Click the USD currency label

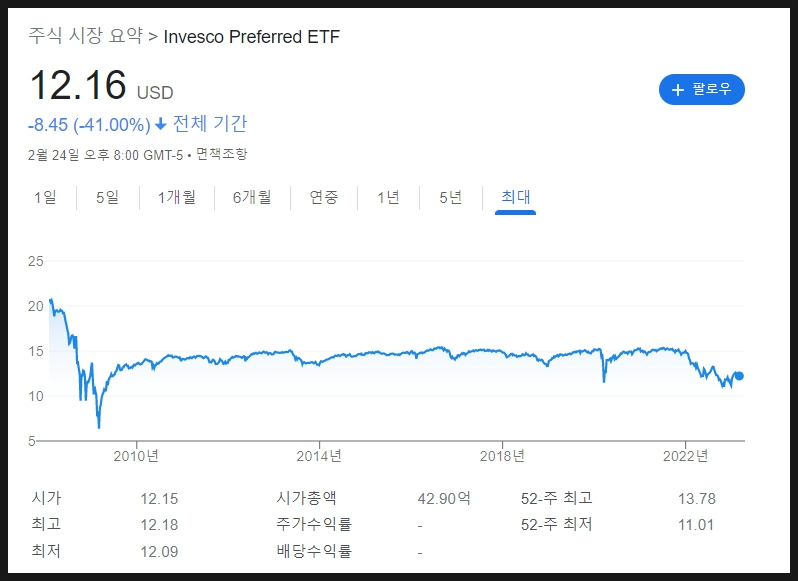[155, 93]
